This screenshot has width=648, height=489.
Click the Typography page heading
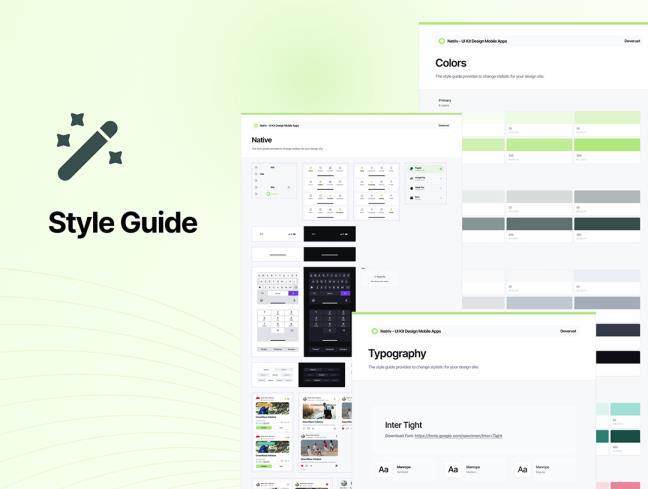397,353
